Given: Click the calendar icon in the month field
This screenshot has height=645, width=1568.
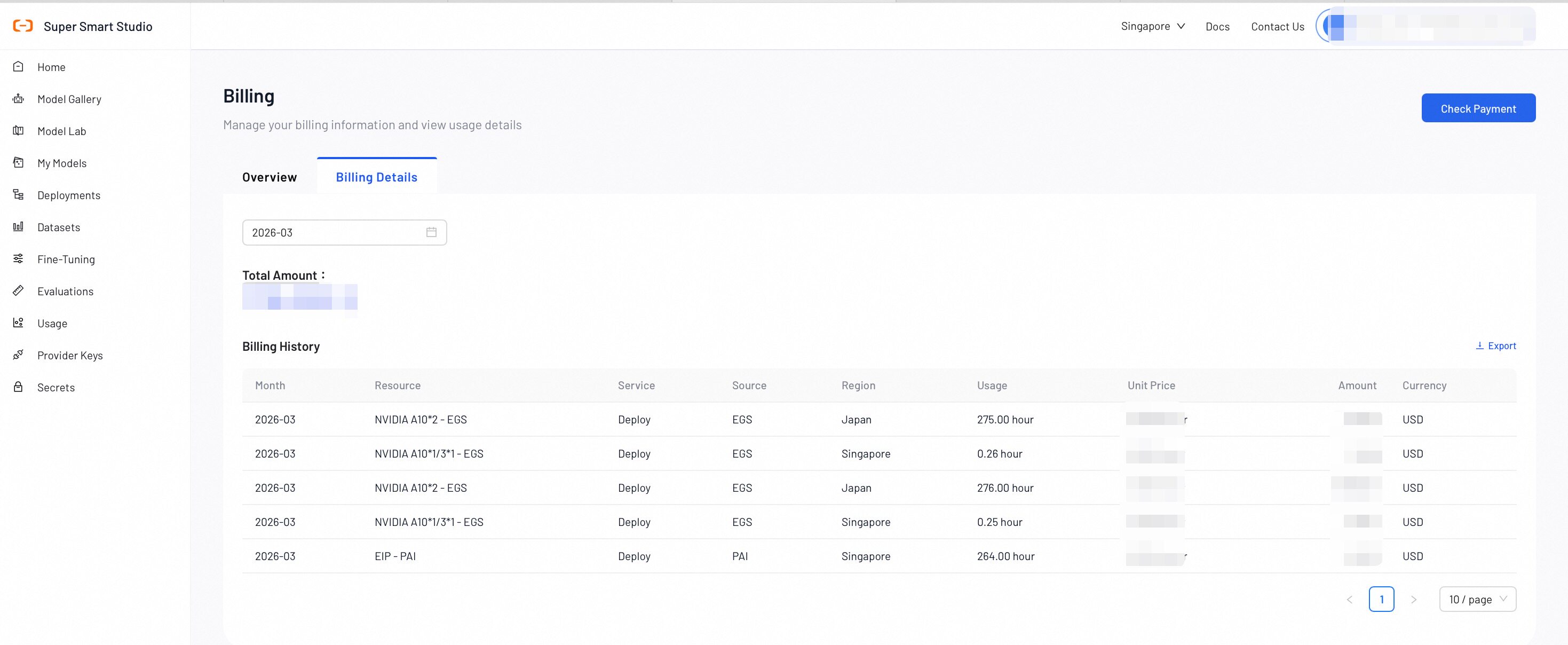Looking at the screenshot, I should (432, 232).
